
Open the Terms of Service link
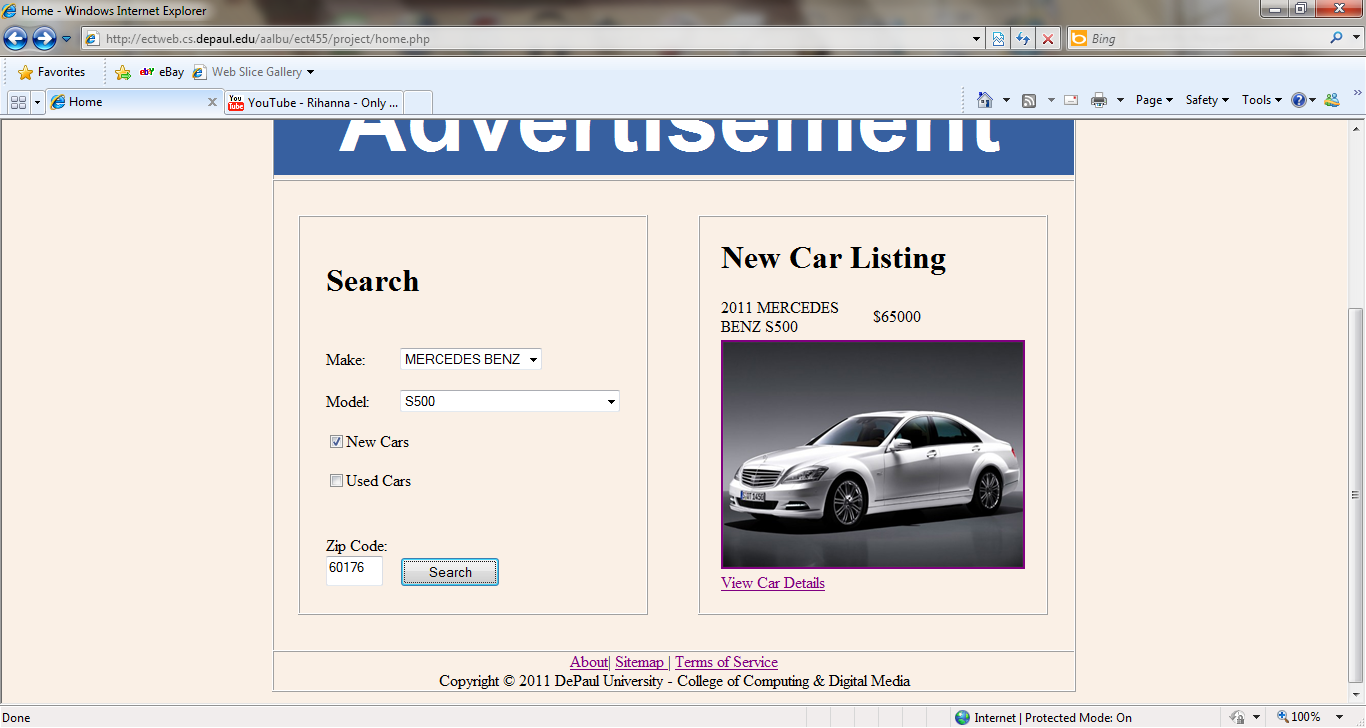click(726, 662)
